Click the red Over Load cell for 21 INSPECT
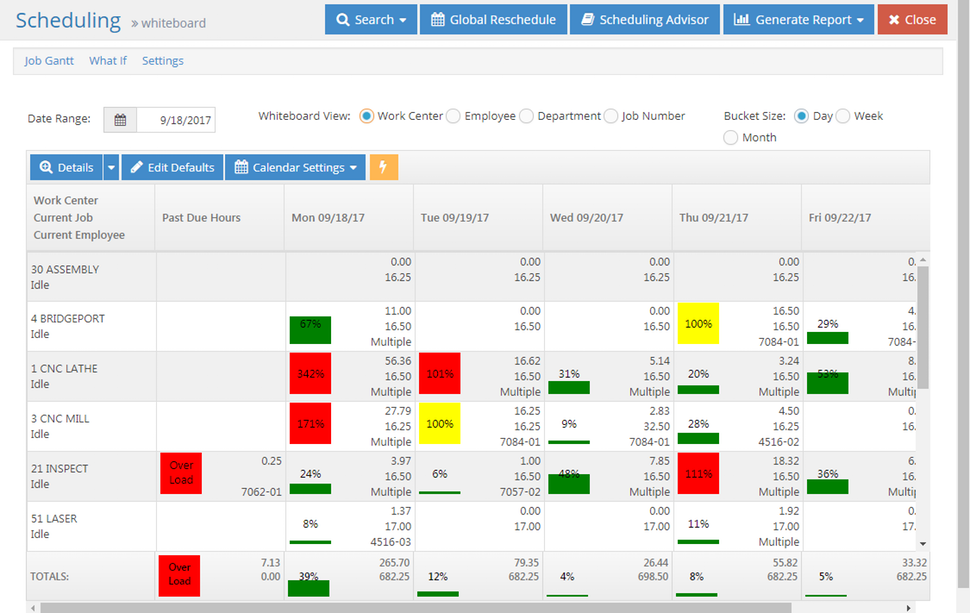The width and height of the screenshot is (970, 613). (x=180, y=473)
